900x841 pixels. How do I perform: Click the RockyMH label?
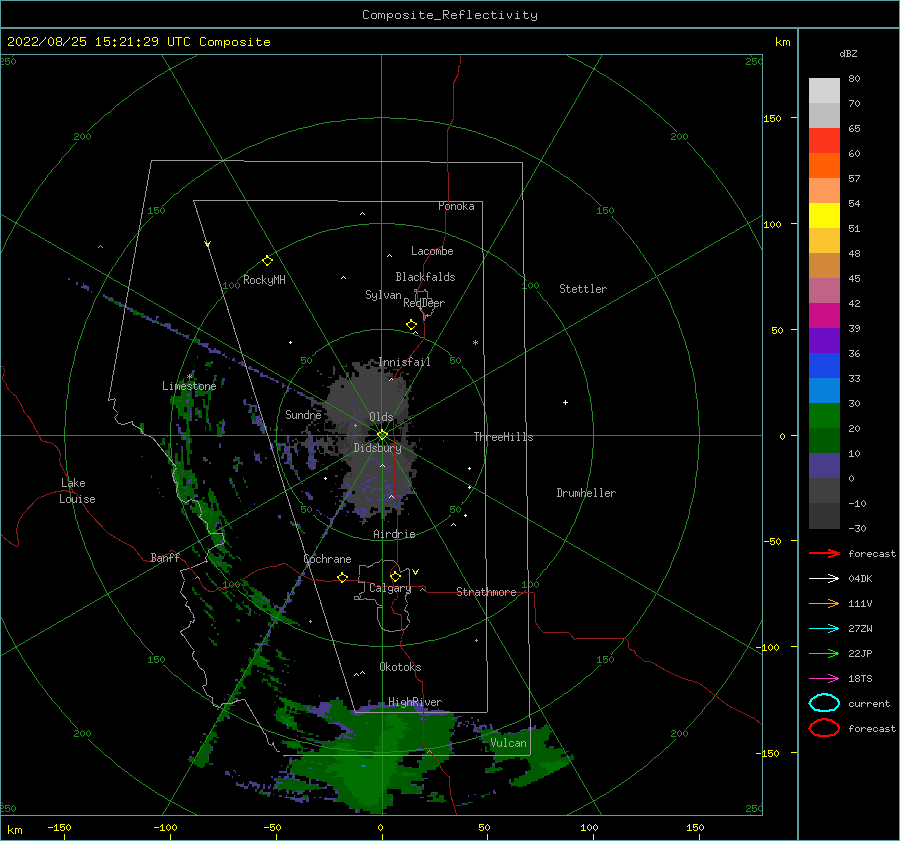pyautogui.click(x=264, y=280)
